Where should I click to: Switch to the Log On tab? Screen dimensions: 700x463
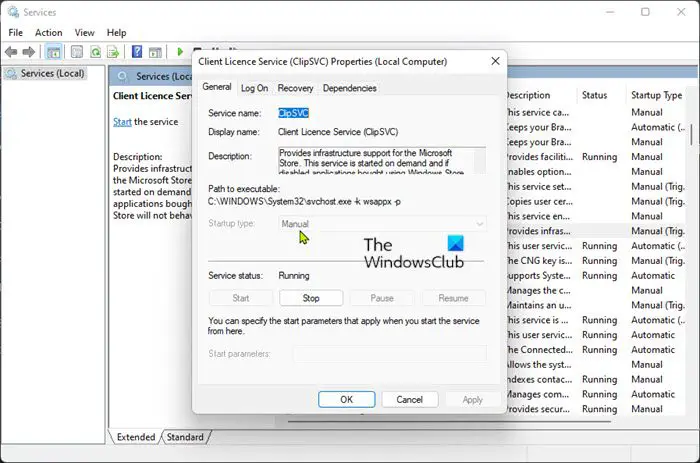click(254, 88)
